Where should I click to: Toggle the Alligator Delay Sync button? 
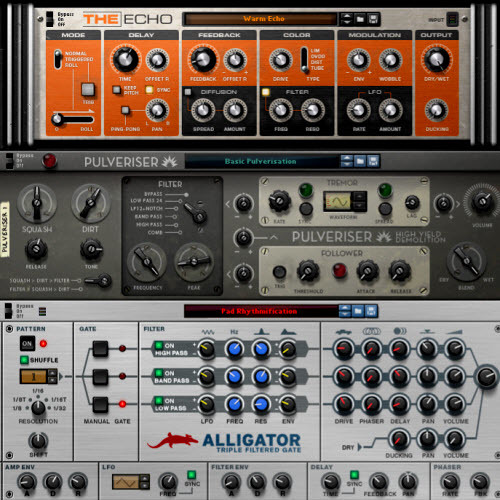tap(354, 475)
